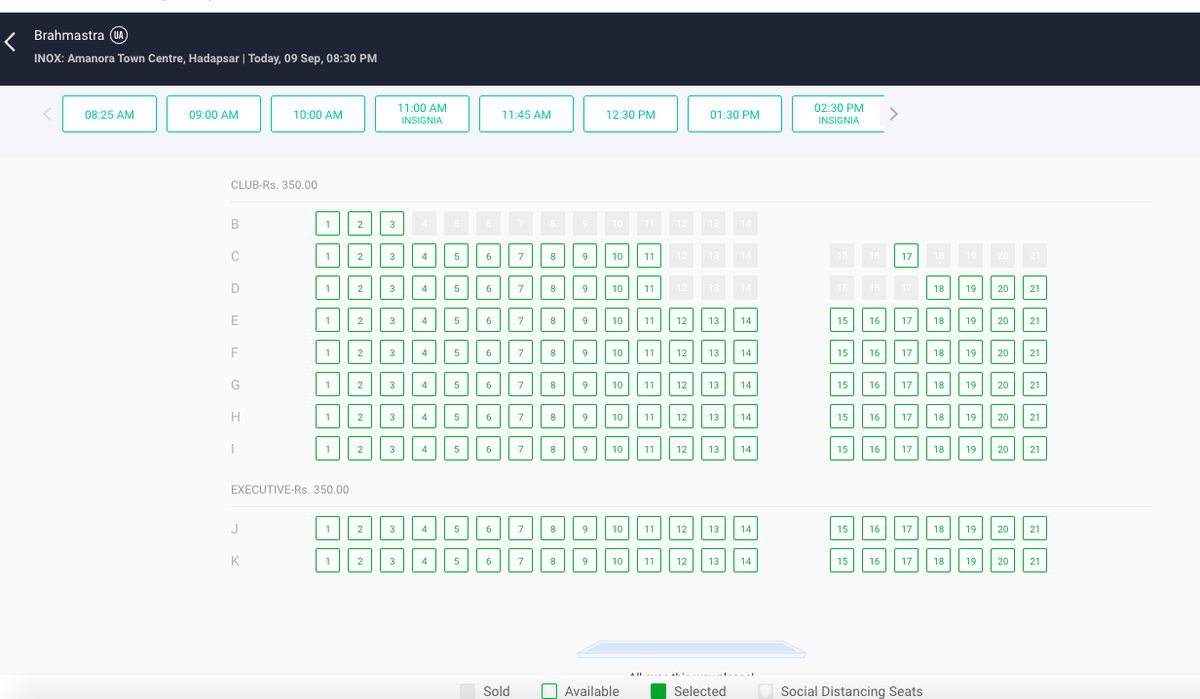Select seat 13 in row G
1200x699 pixels.
(713, 384)
